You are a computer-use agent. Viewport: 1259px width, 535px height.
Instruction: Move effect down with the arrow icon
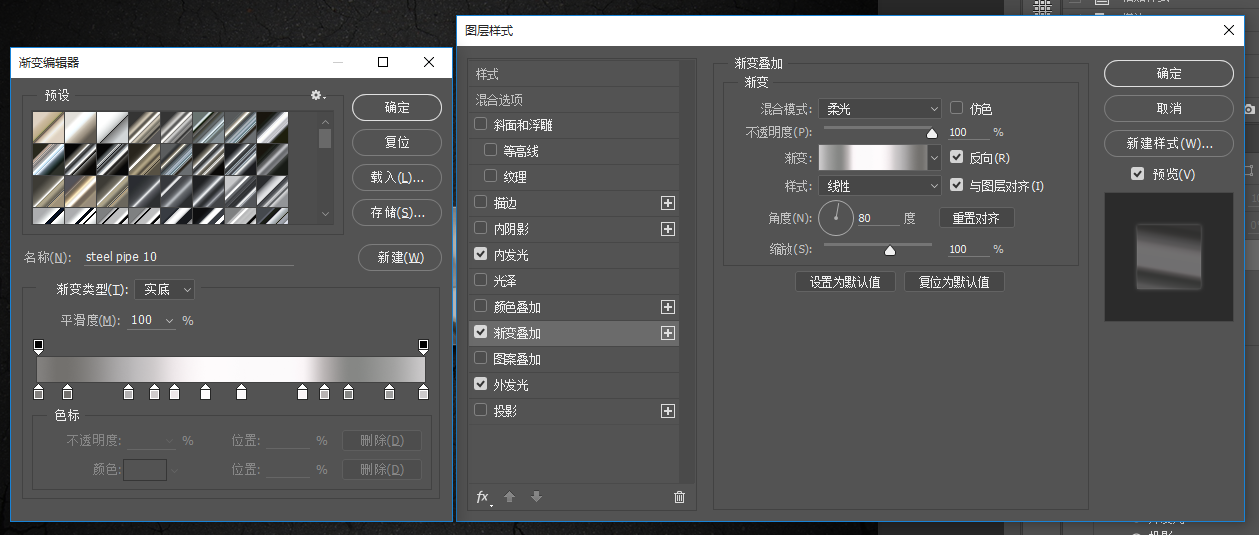coord(536,497)
